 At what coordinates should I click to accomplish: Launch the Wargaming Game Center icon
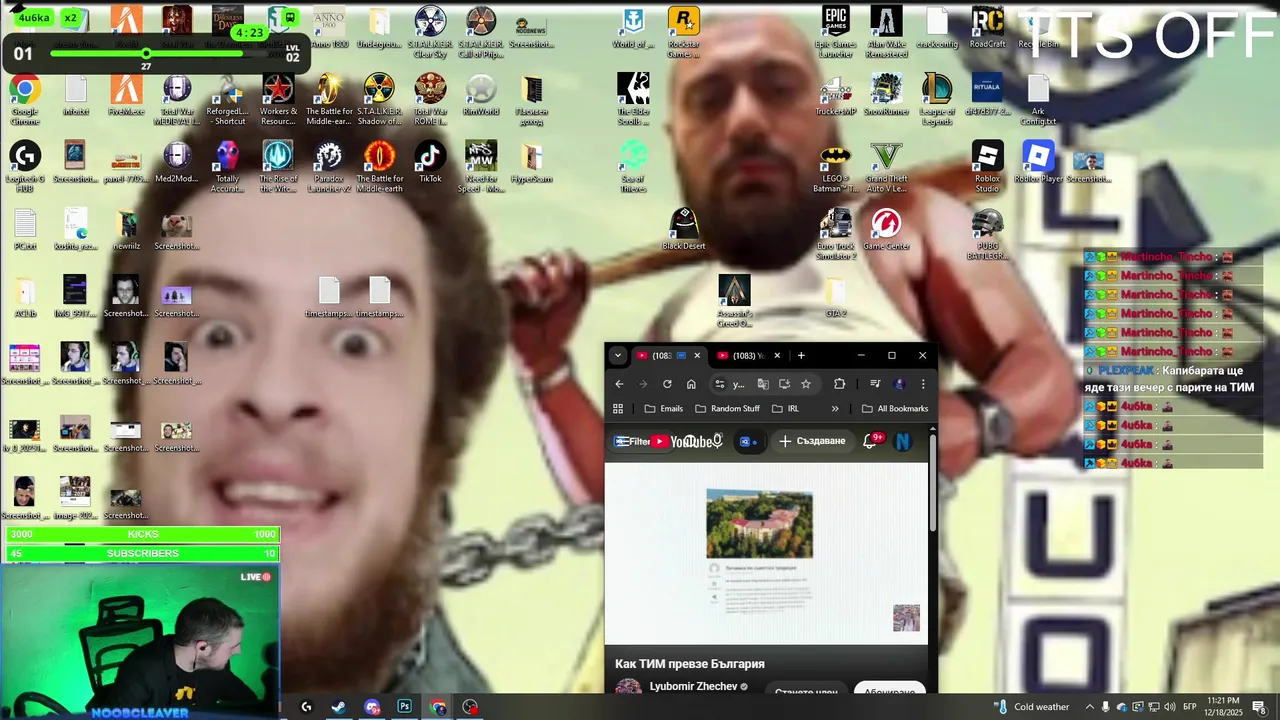pyautogui.click(x=886, y=229)
